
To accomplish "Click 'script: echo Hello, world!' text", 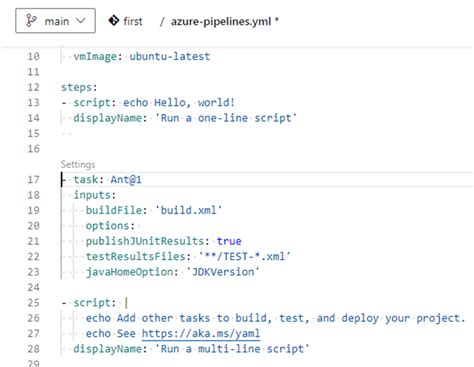I will point(154,102).
